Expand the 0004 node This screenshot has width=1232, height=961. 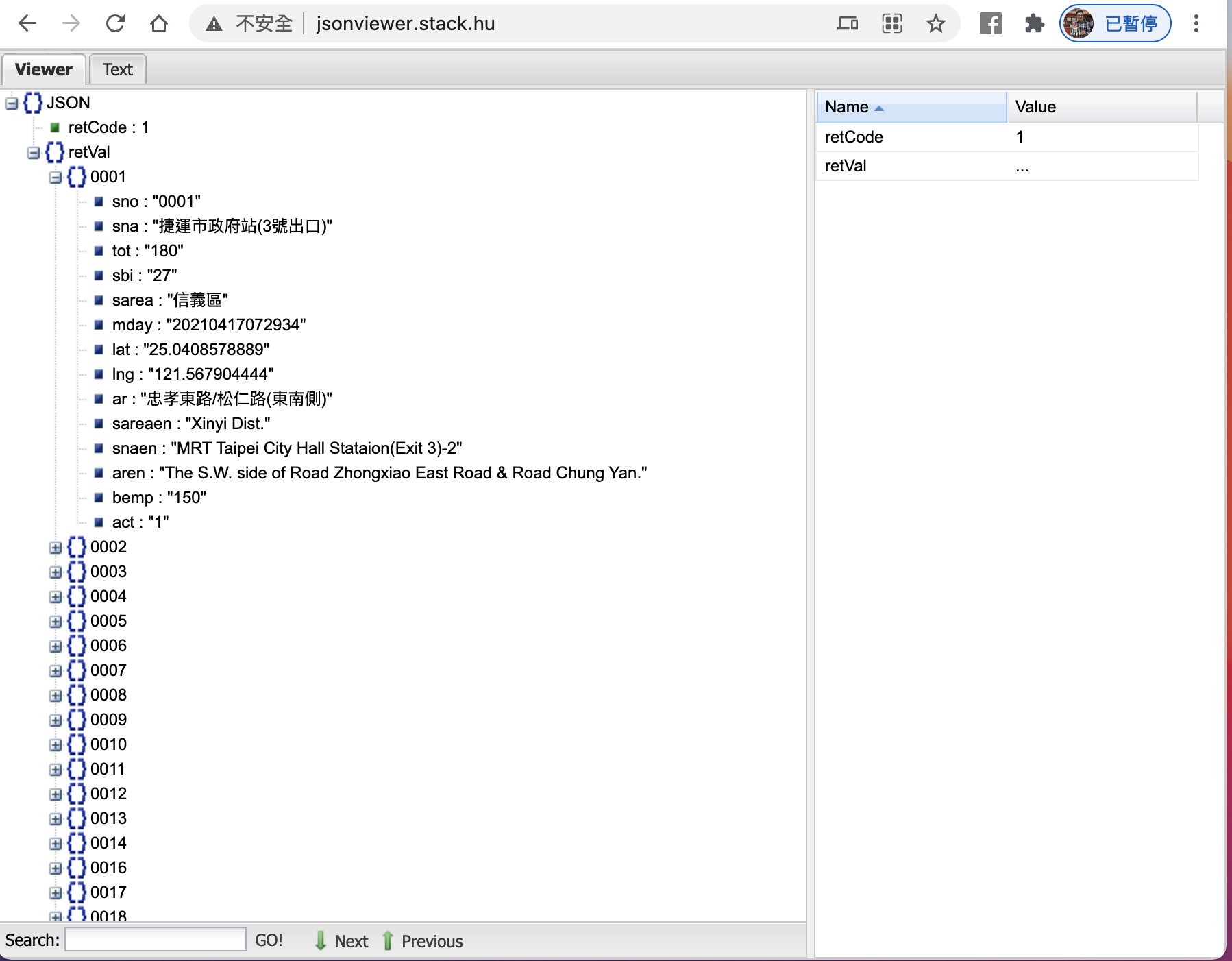point(56,597)
